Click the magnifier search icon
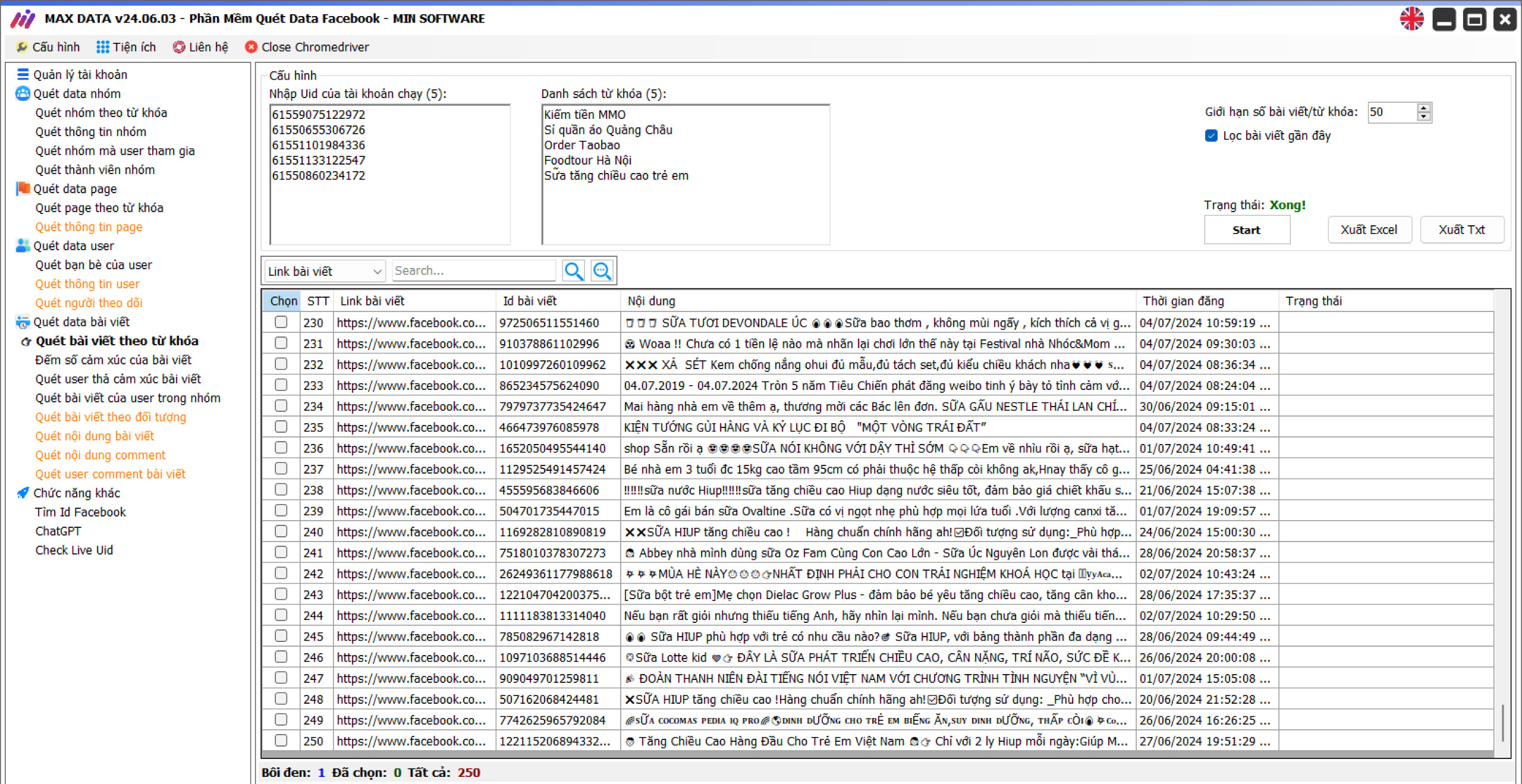The image size is (1522, 784). [573, 271]
